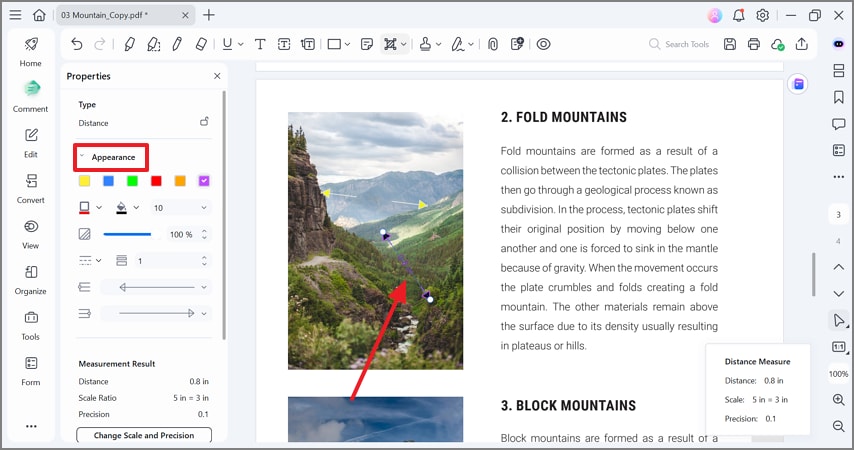Open the Tools tab in left sidebar

30,325
